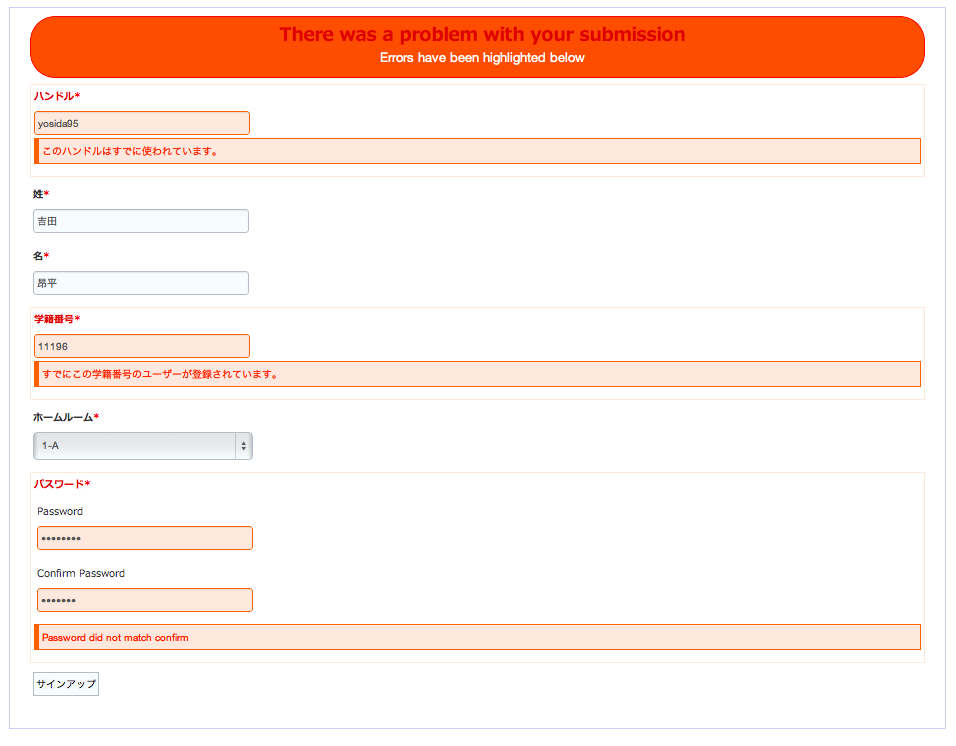This screenshot has width=956, height=746.
Task: Click the パスワード section label
Action: [x=61, y=484]
